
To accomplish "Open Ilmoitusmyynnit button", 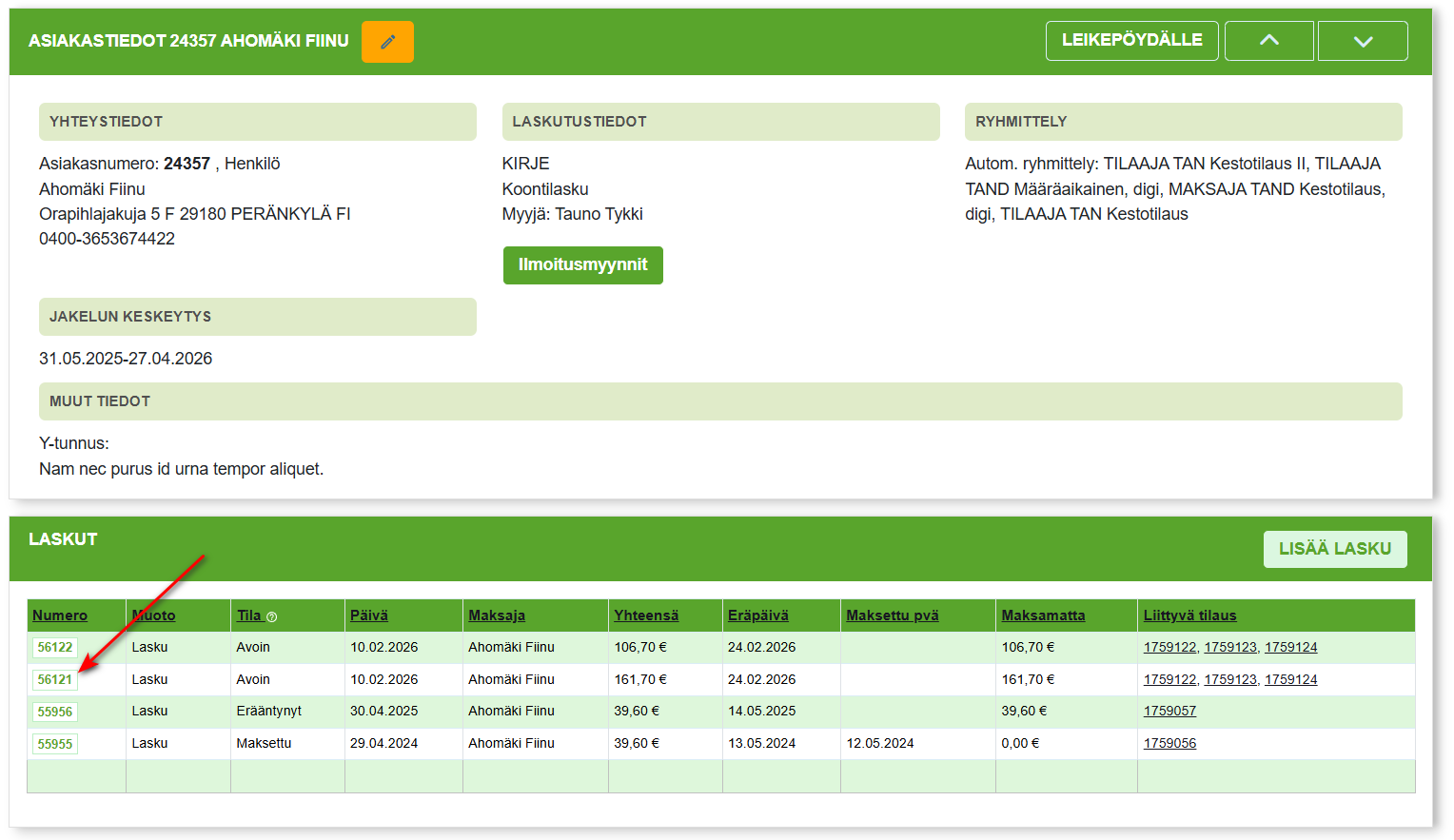I will tap(582, 265).
